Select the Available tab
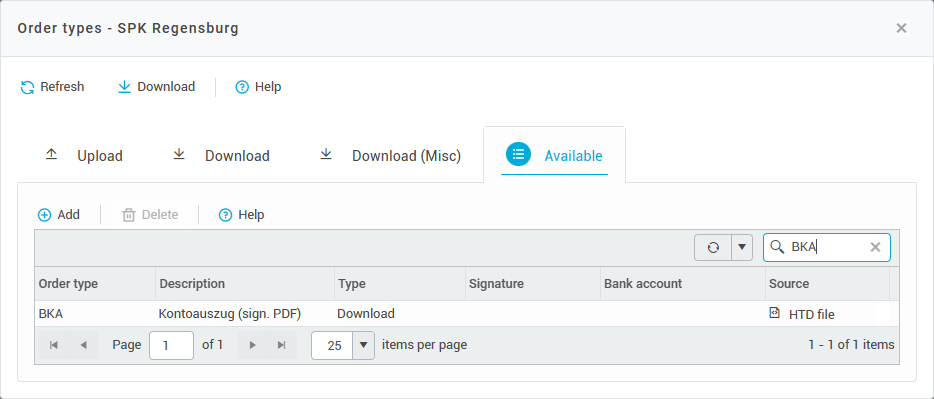Viewport: 934px width, 399px height. pos(554,155)
